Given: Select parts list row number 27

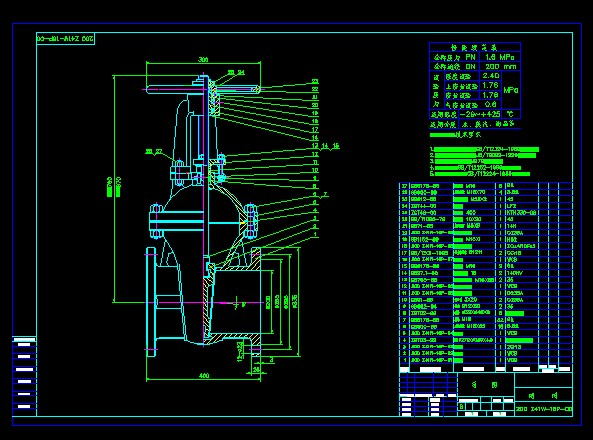Looking at the screenshot, I should [x=486, y=186].
